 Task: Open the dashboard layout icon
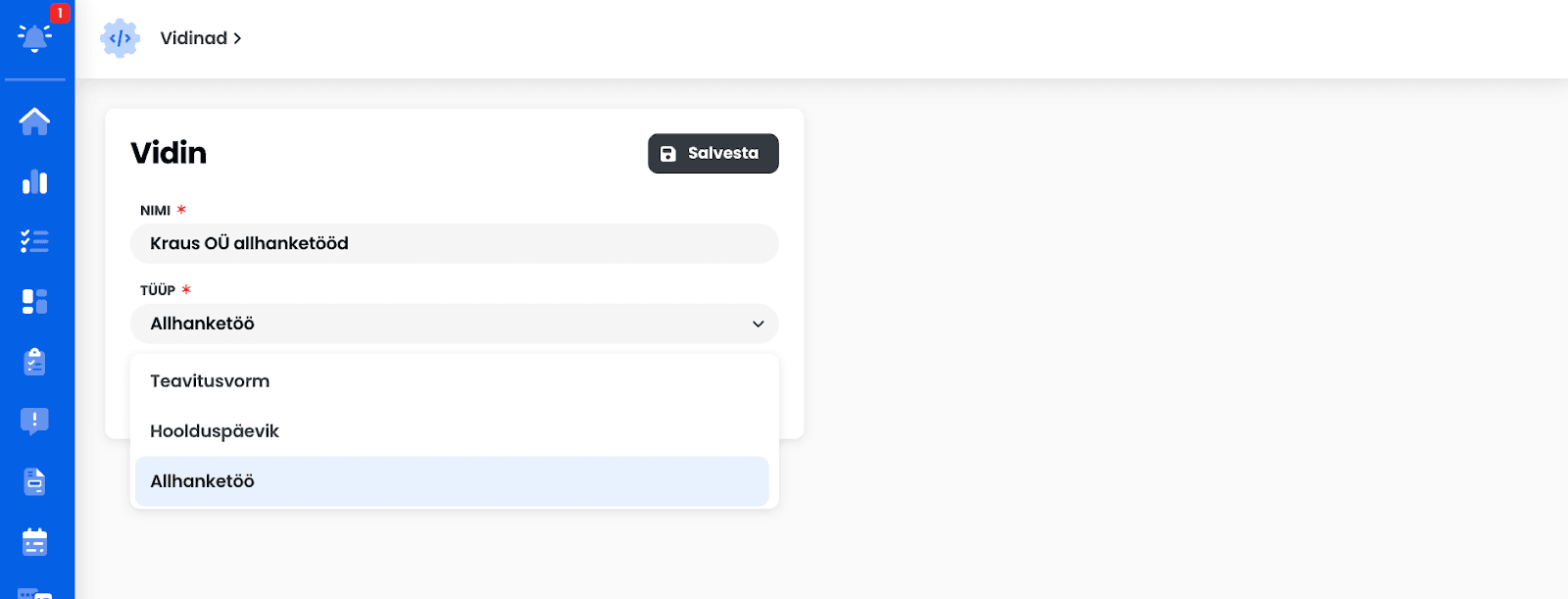(x=34, y=301)
